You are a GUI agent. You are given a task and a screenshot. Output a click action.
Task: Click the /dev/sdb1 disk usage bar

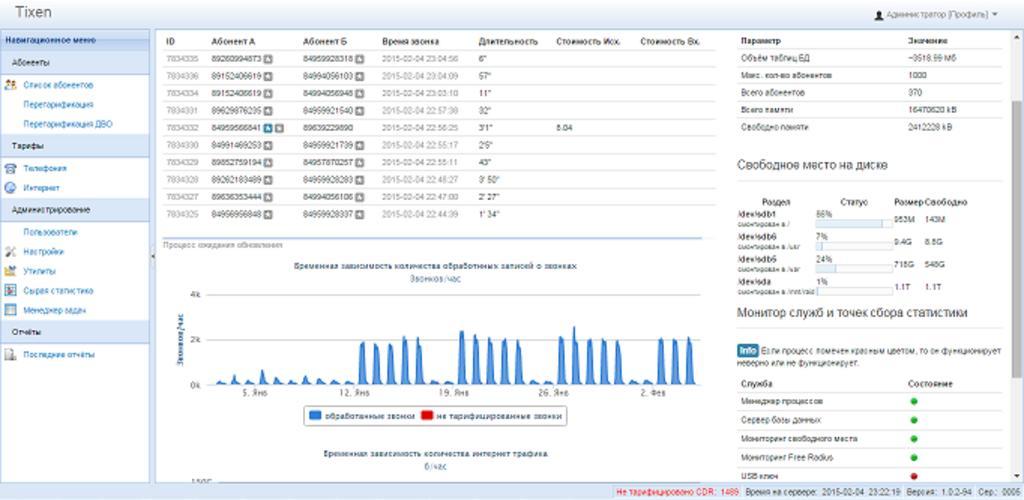[x=853, y=223]
